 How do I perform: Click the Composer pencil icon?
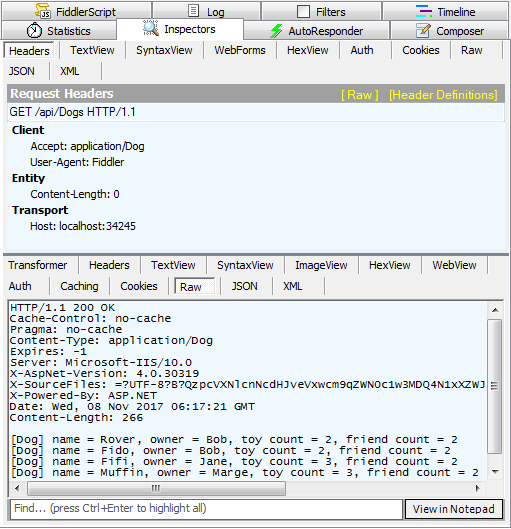pos(423,30)
